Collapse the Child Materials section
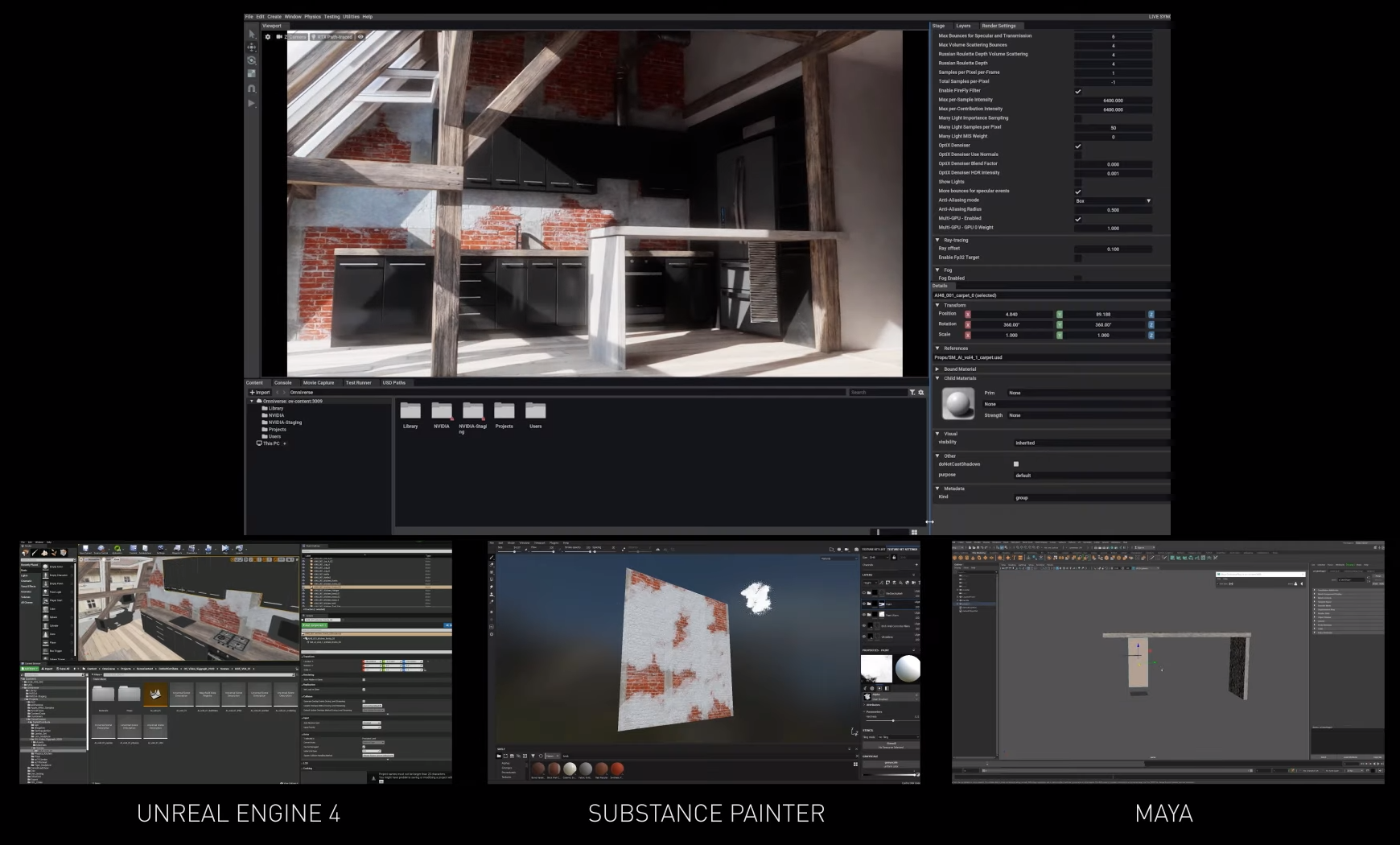 tap(937, 378)
